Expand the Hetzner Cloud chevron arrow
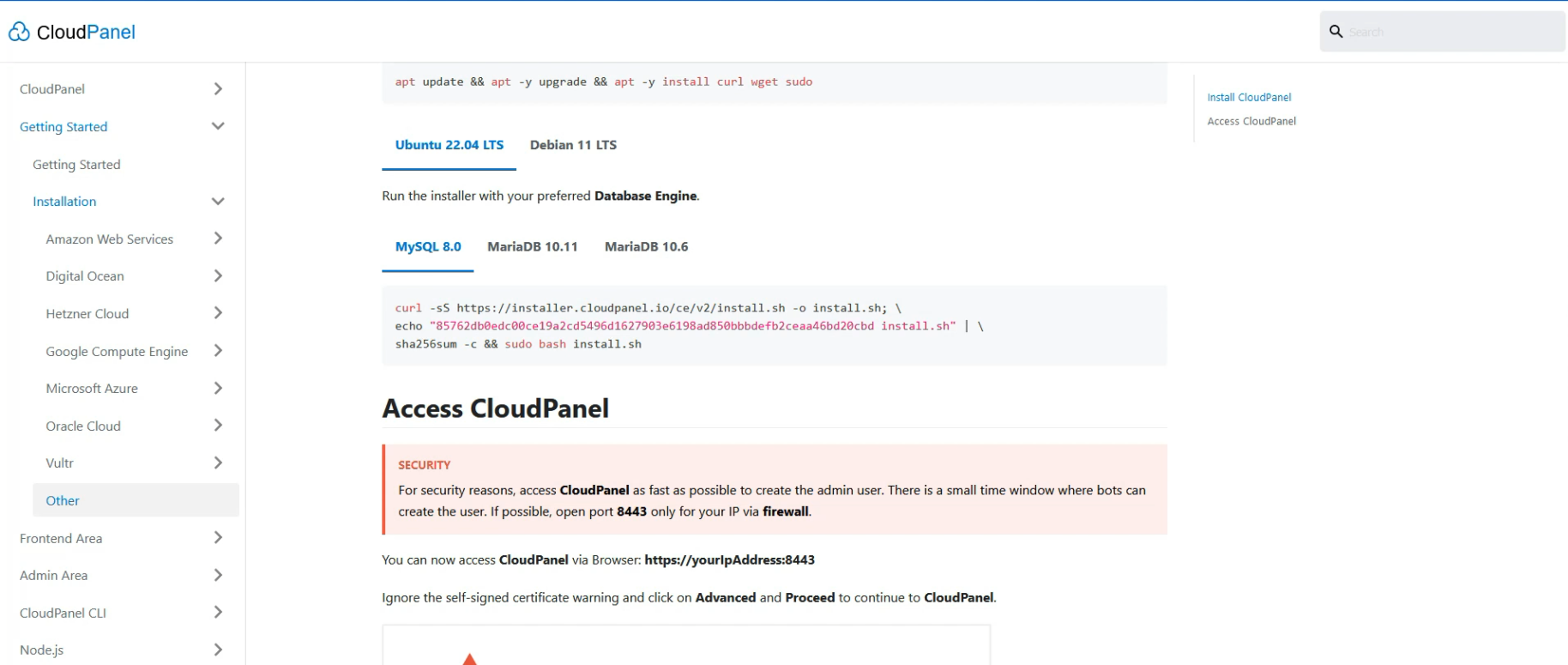The image size is (1568, 665). 218,313
